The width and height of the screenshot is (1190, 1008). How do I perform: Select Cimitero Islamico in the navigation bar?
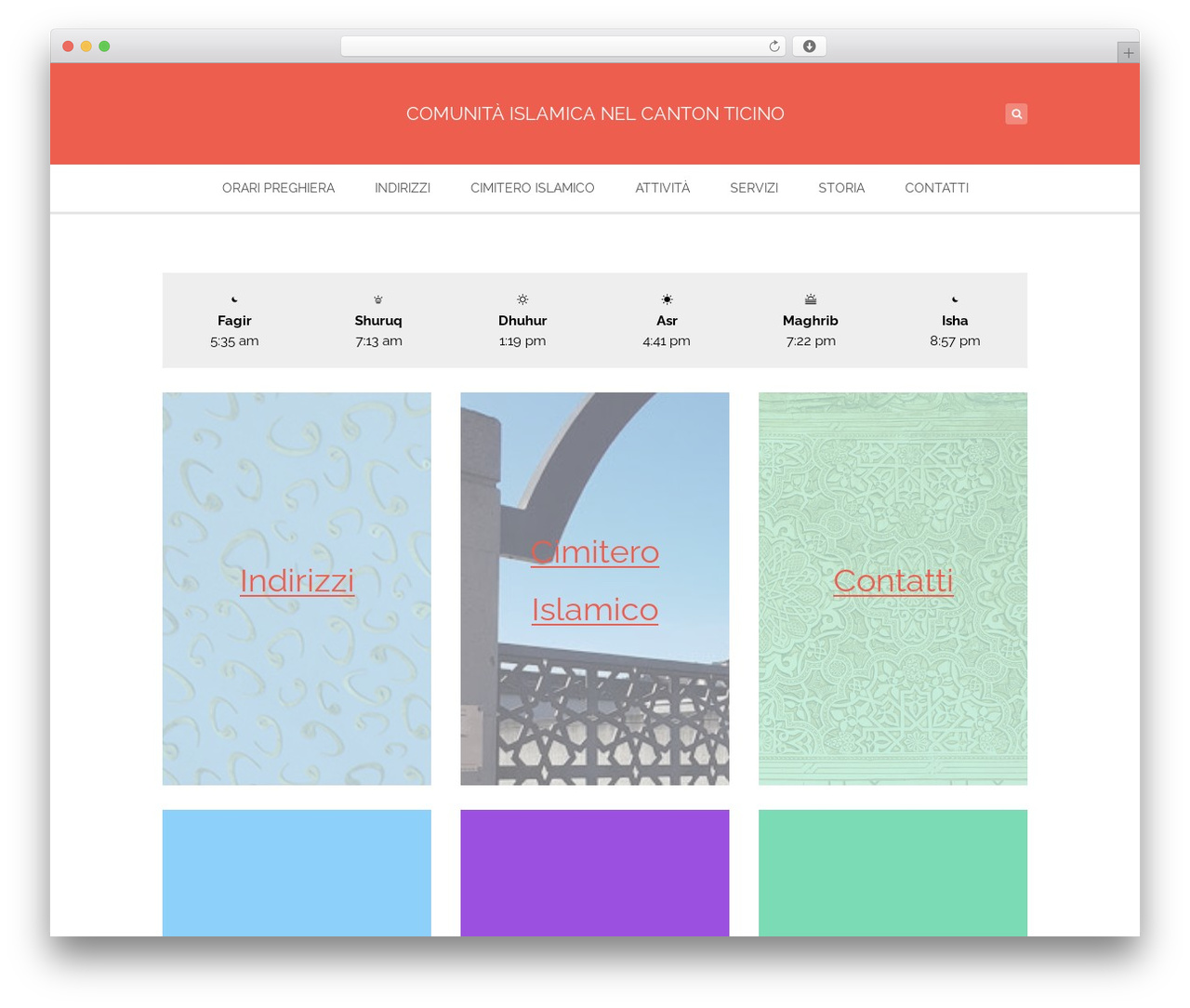533,188
